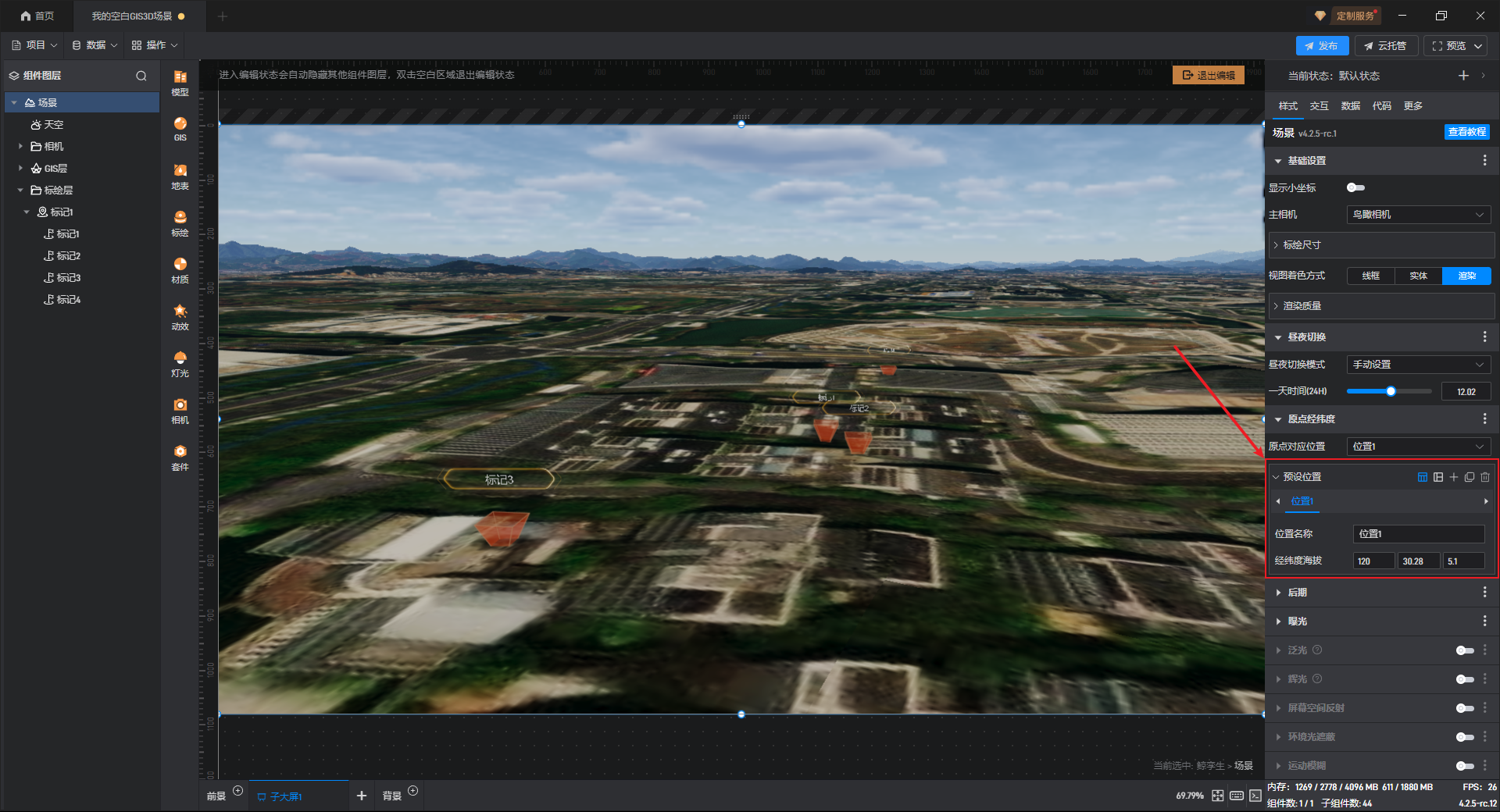Viewport: 1500px width, 812px height.
Task: Delete preset position with trash icon
Action: pos(1485,477)
